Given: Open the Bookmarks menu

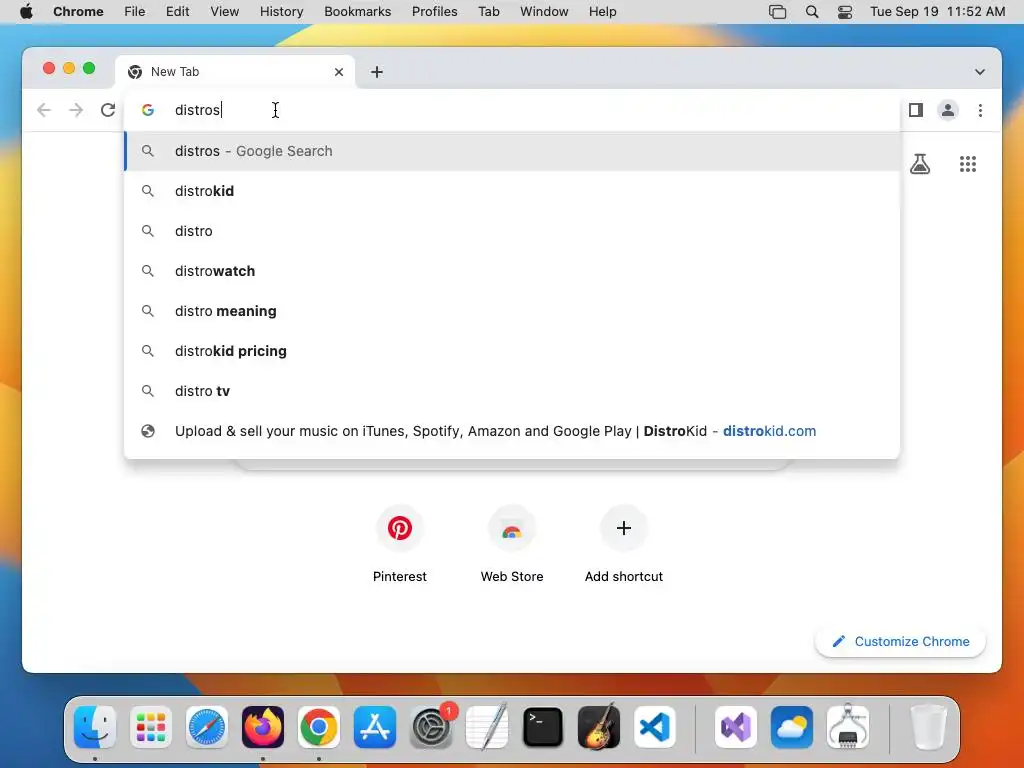Looking at the screenshot, I should (357, 12).
